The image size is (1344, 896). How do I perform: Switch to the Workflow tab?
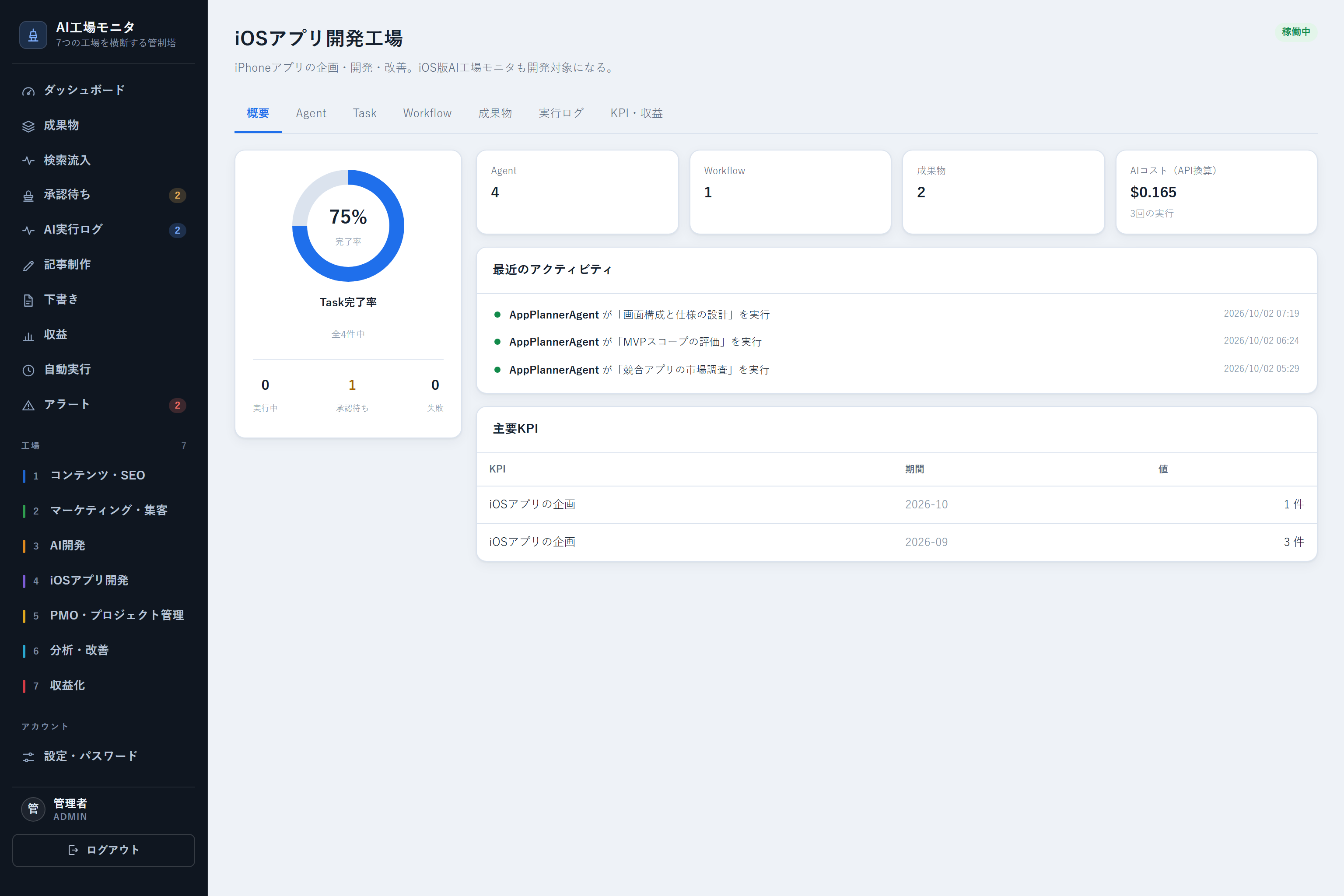[x=427, y=113]
